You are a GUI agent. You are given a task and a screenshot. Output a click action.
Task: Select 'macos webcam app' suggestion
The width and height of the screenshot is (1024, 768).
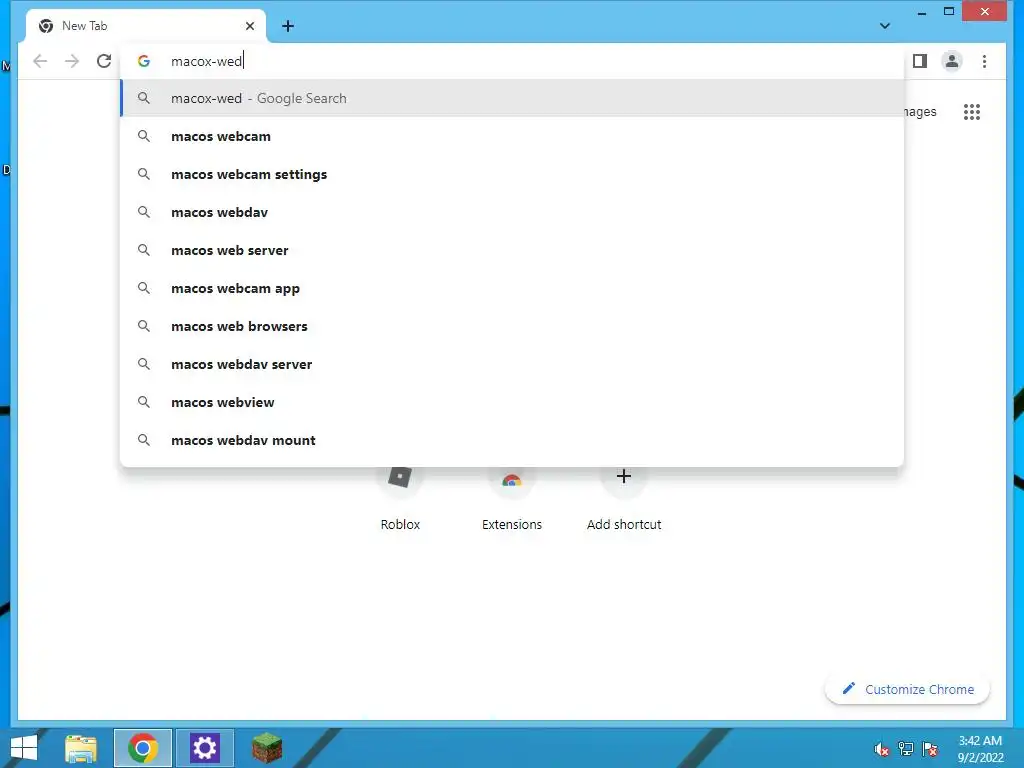(x=512, y=288)
